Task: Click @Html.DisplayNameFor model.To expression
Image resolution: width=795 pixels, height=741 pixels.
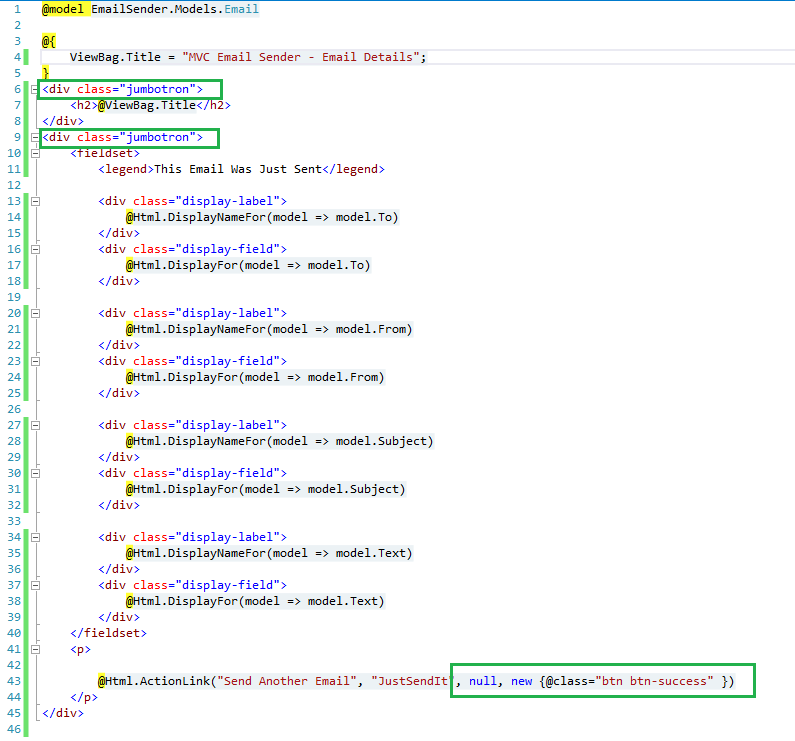Action: [262, 217]
